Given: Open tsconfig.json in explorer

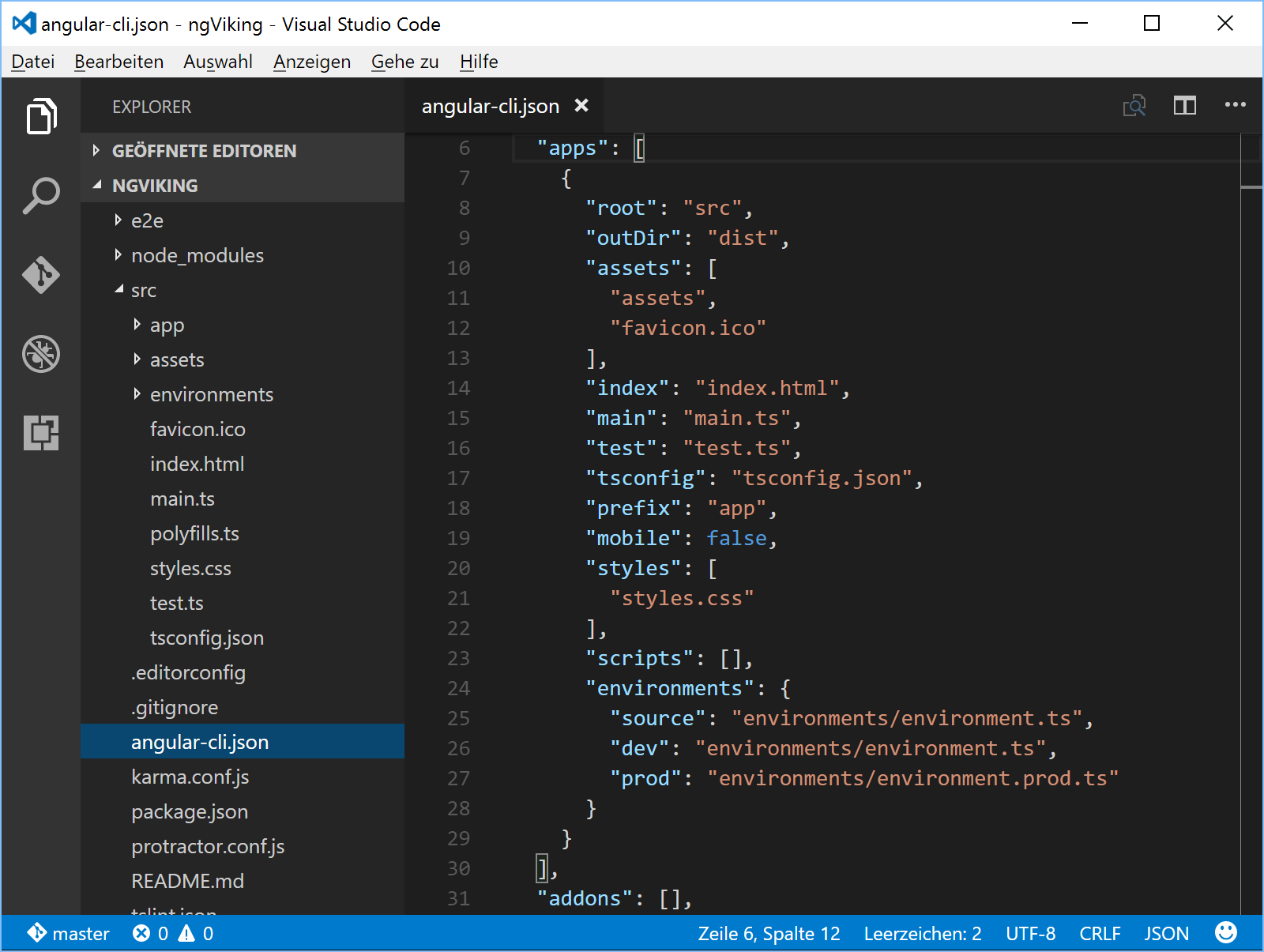Looking at the screenshot, I should pos(243,638).
